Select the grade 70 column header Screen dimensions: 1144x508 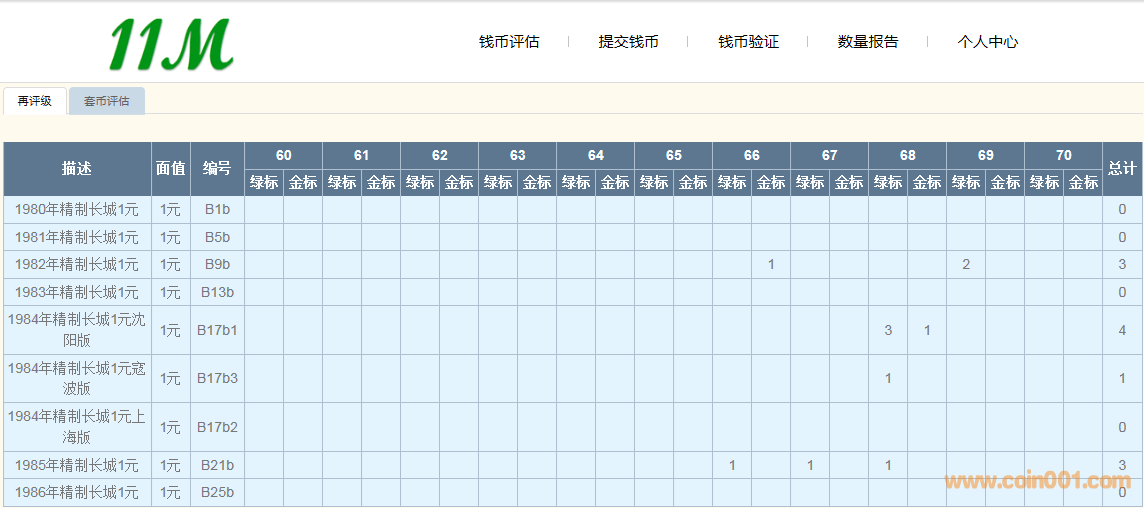coord(1063,155)
